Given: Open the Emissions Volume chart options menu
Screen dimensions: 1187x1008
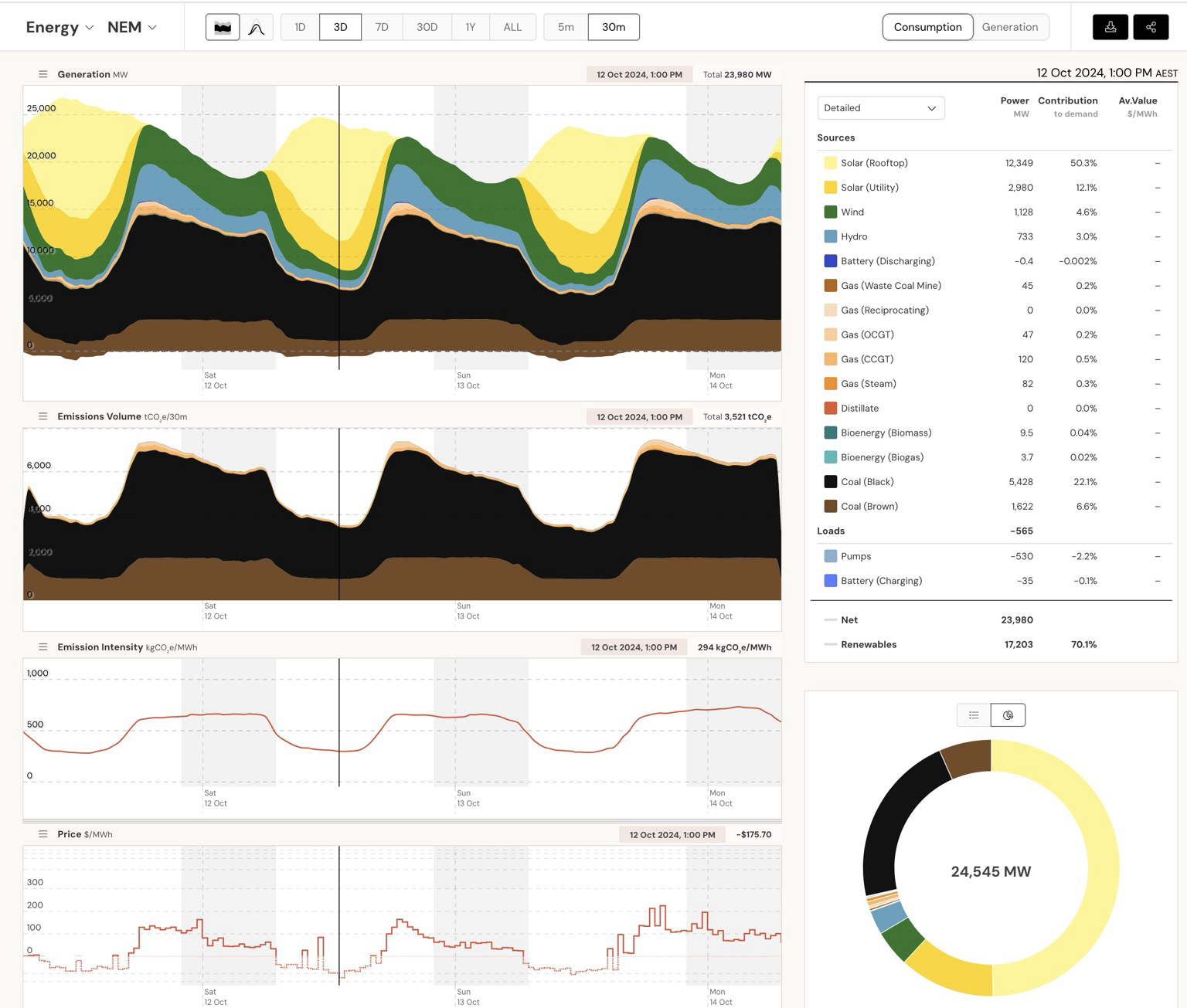Looking at the screenshot, I should click(x=43, y=416).
